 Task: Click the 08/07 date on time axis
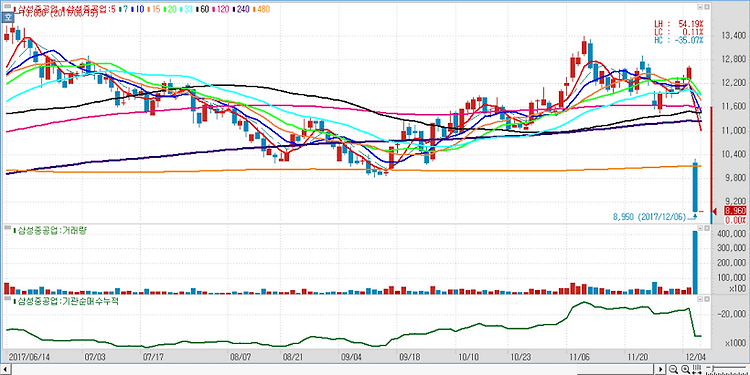[x=241, y=357]
